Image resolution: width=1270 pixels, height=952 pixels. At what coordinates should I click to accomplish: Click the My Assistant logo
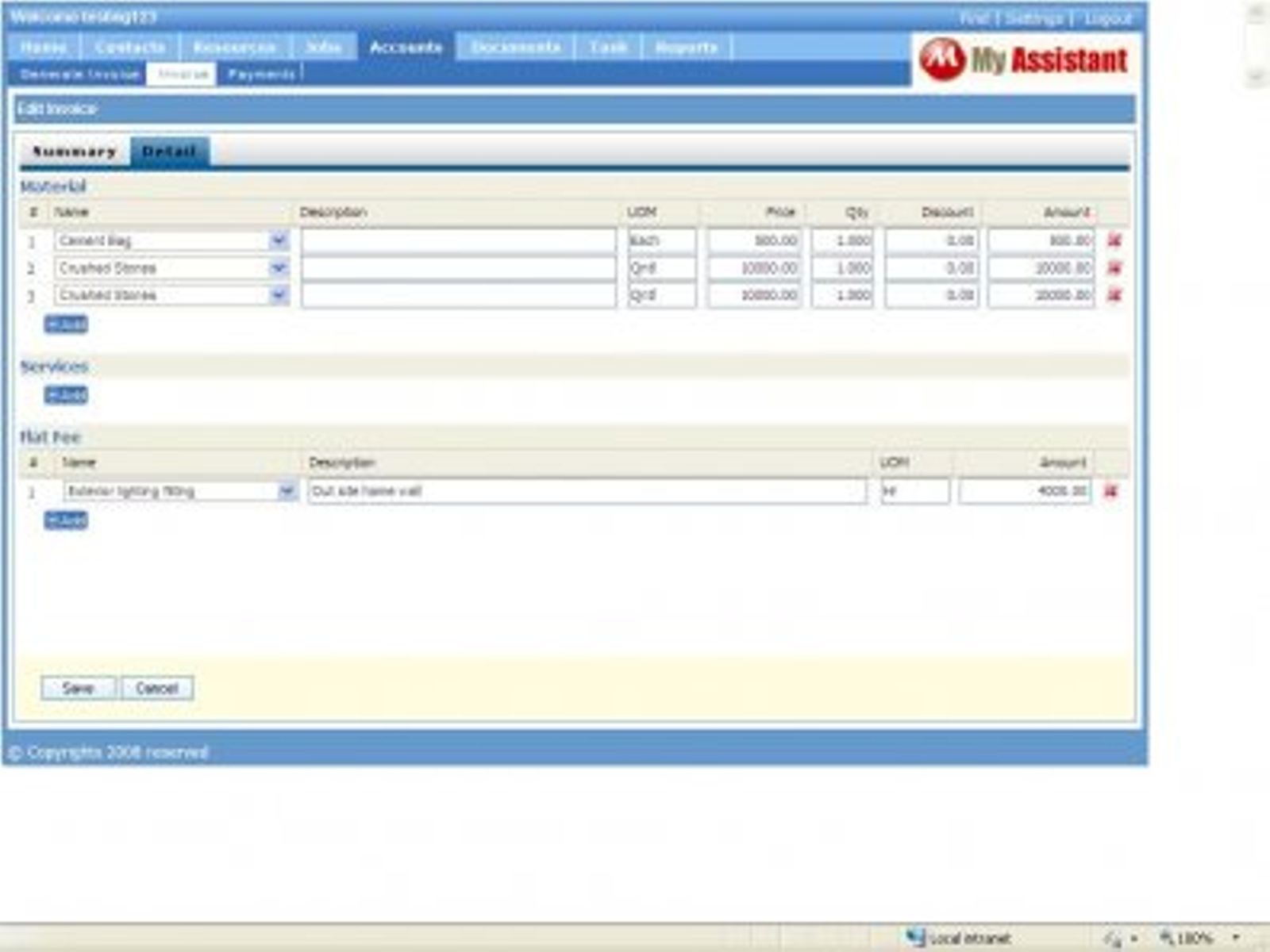(x=1024, y=59)
